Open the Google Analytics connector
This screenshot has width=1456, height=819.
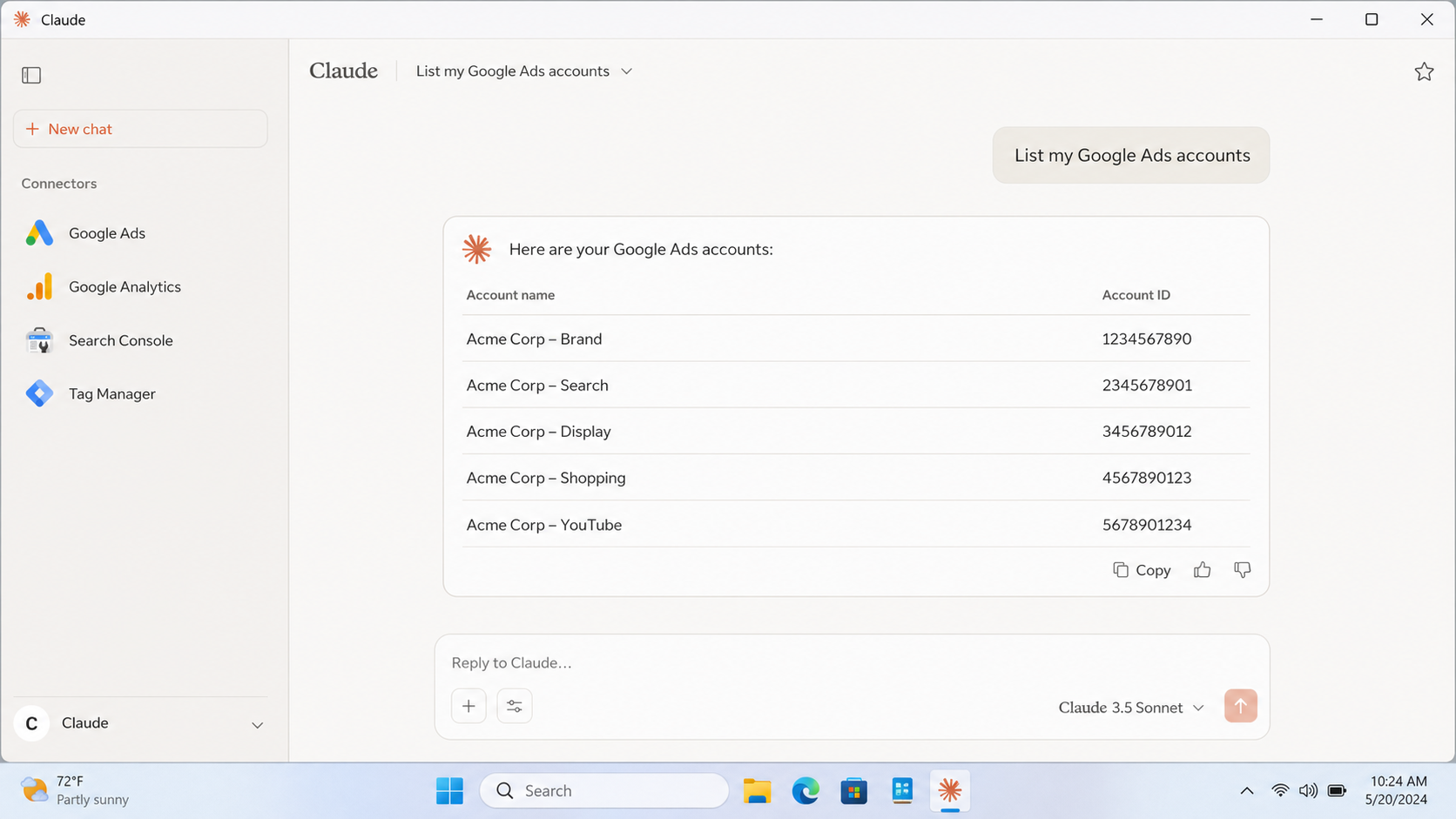pos(139,286)
